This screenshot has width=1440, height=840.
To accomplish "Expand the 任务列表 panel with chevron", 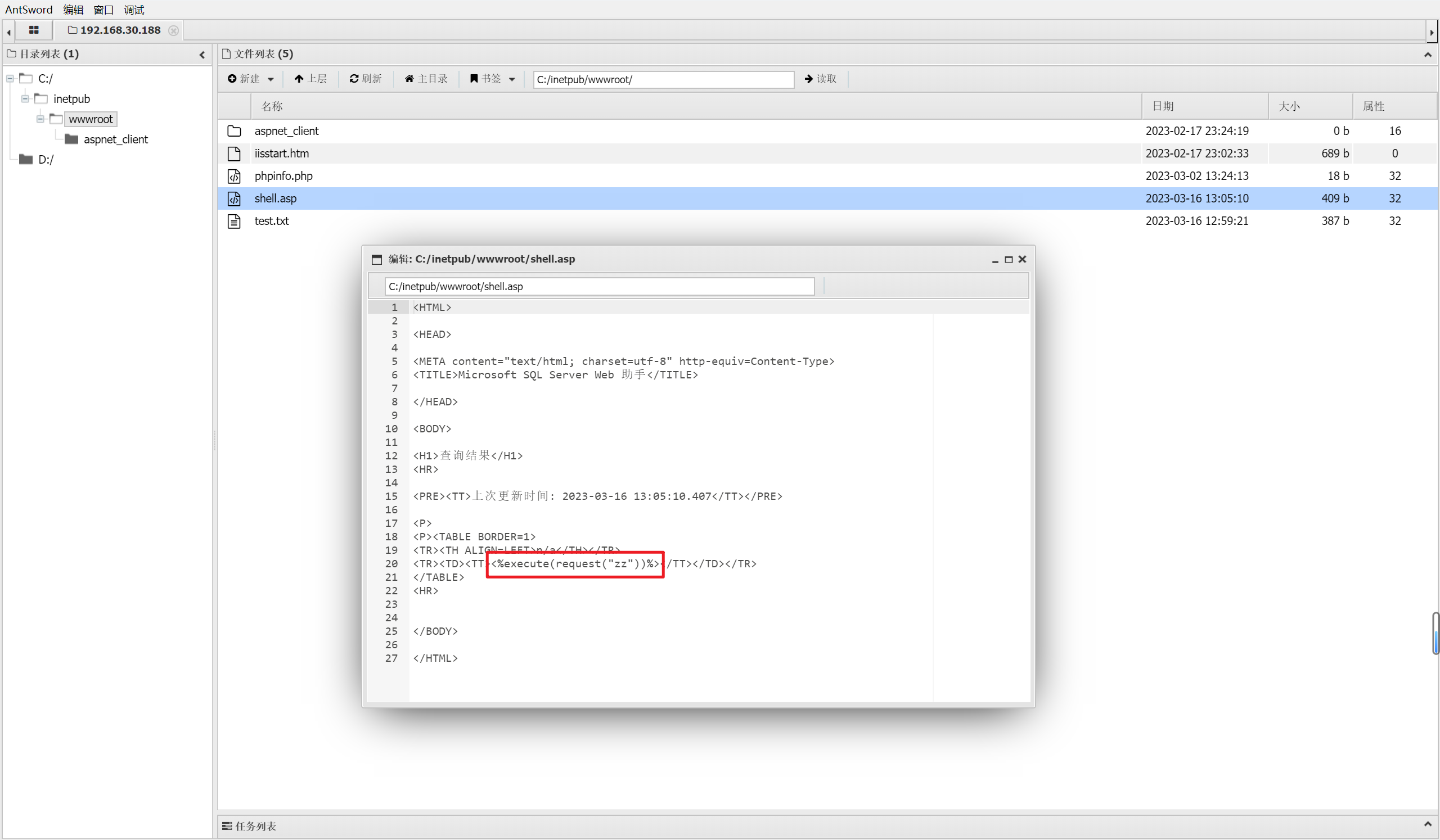I will pos(1428,825).
